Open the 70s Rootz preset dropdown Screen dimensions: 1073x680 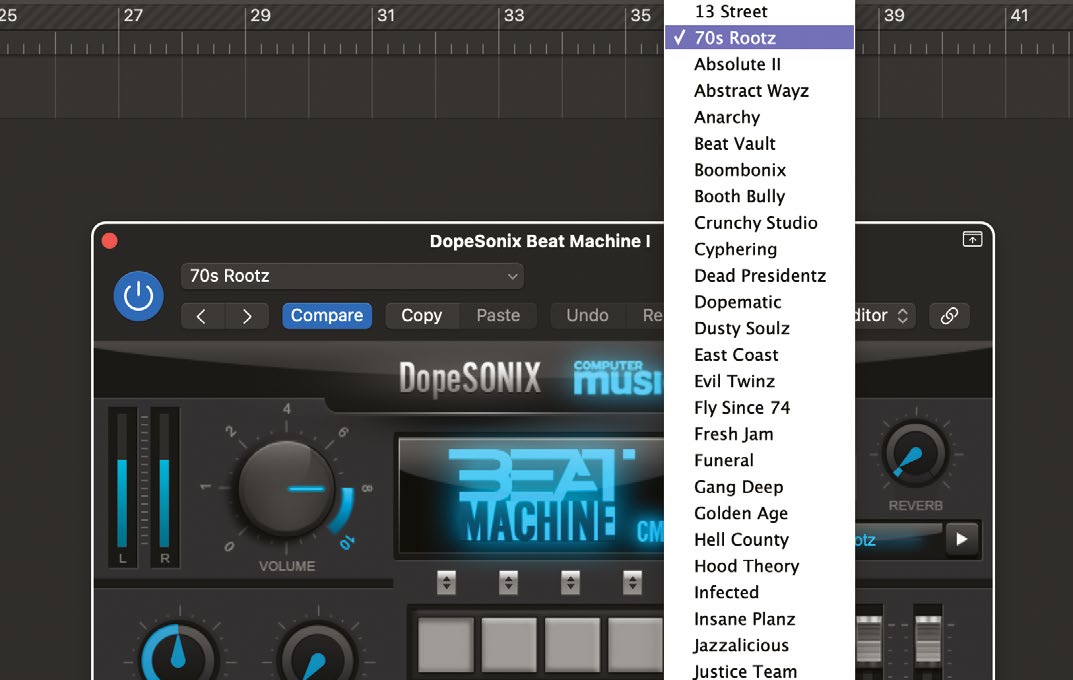tap(352, 276)
